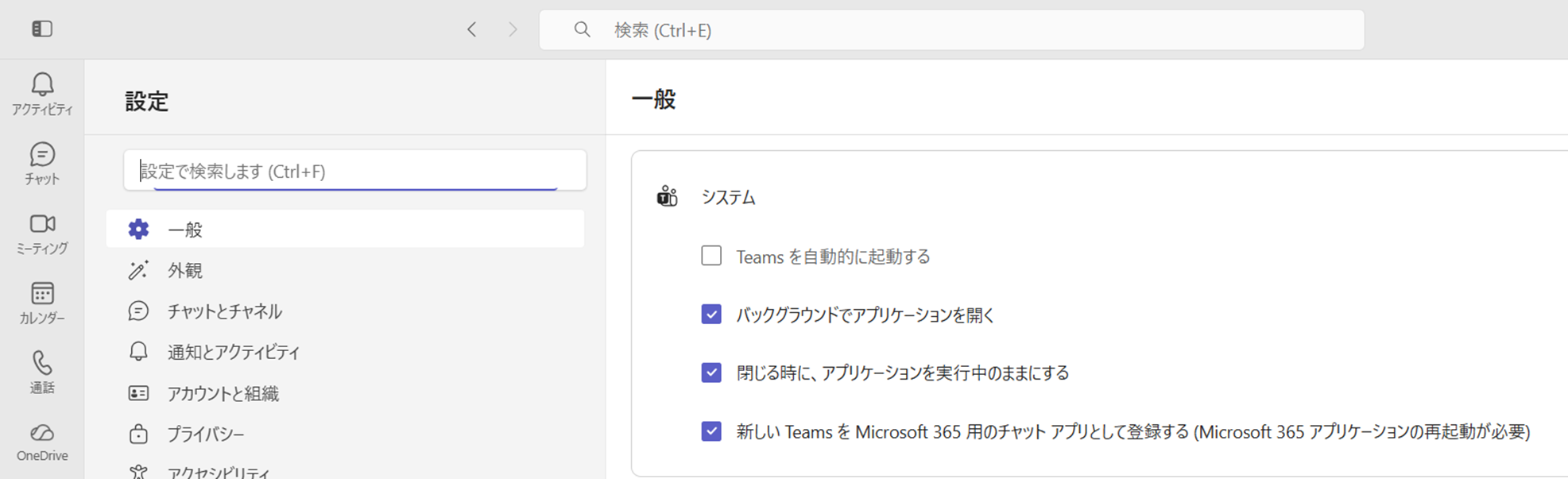This screenshot has height=479, width=1568.
Task: Uncheck バックグラウンドでアプリケーションを開く
Action: click(x=711, y=315)
